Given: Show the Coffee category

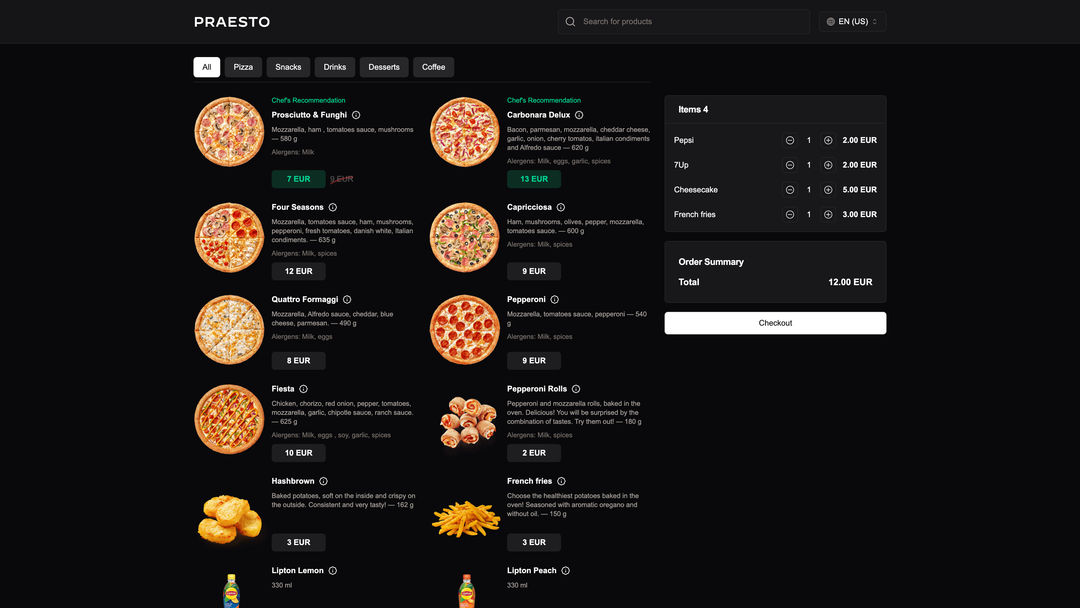Looking at the screenshot, I should 433,67.
